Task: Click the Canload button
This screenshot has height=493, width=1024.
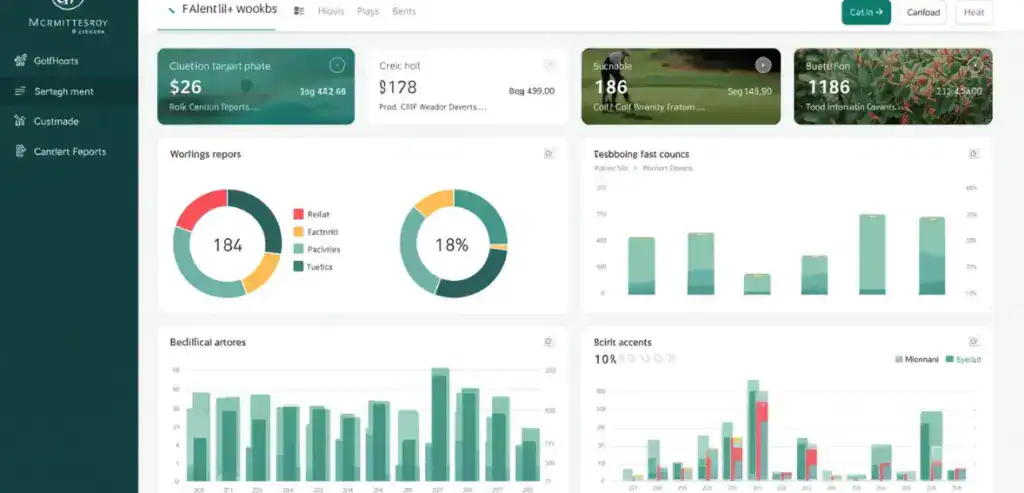Action: tap(922, 12)
